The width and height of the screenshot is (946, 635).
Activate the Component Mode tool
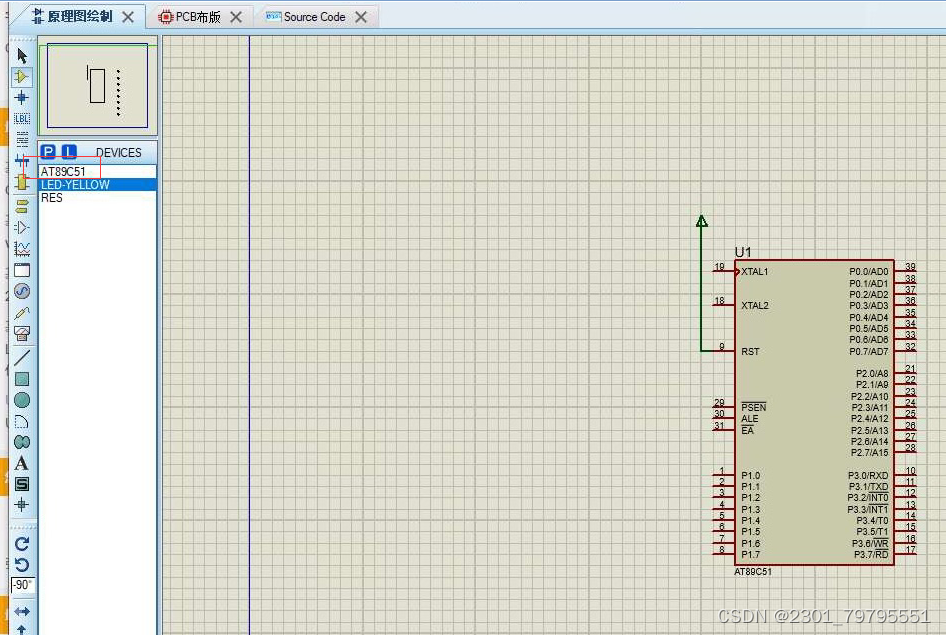click(x=22, y=77)
